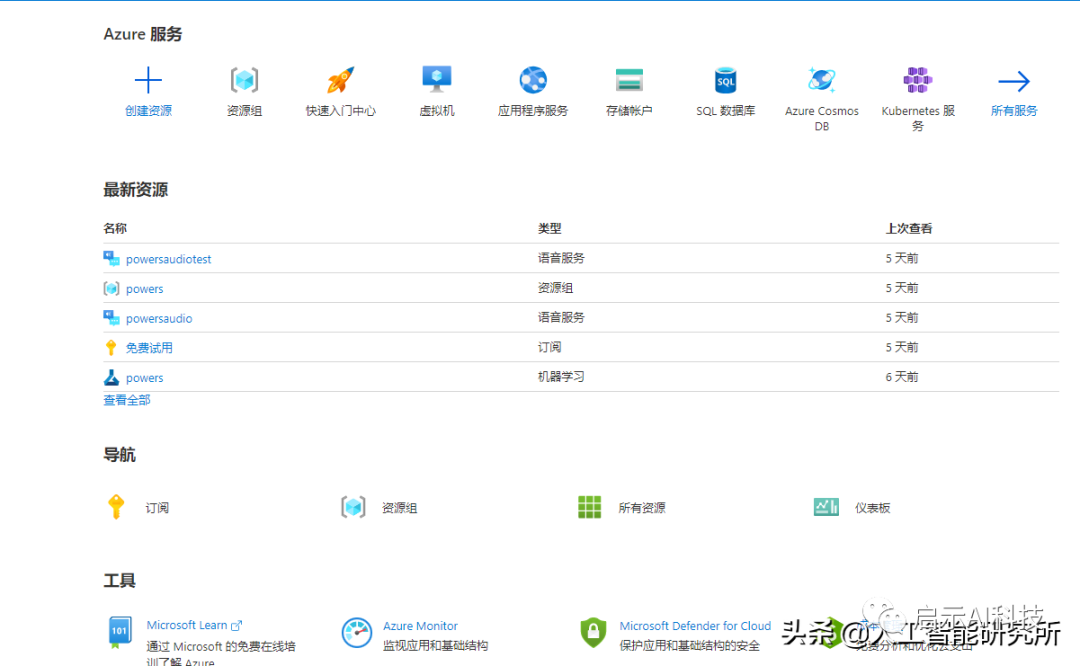Click the 监视应用和基础结构 description
Image resolution: width=1080 pixels, height=666 pixels.
[x=435, y=646]
